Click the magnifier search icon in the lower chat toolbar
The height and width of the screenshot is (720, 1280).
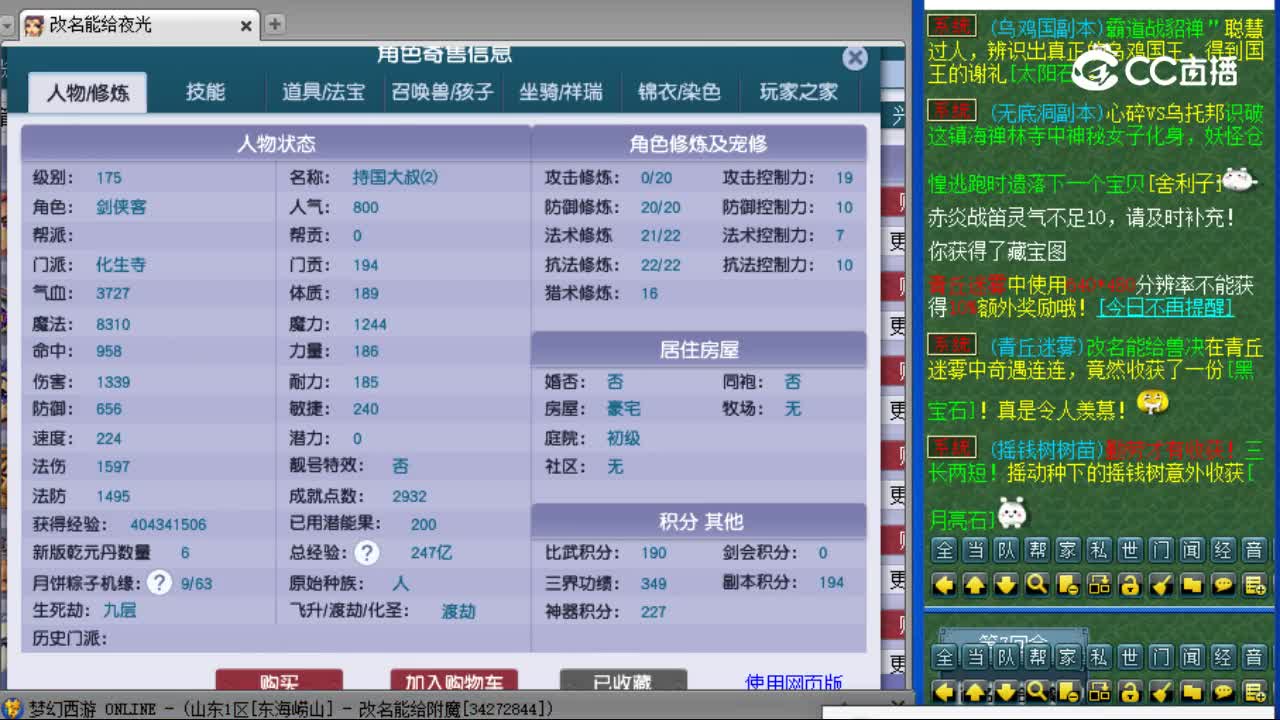(1037, 691)
